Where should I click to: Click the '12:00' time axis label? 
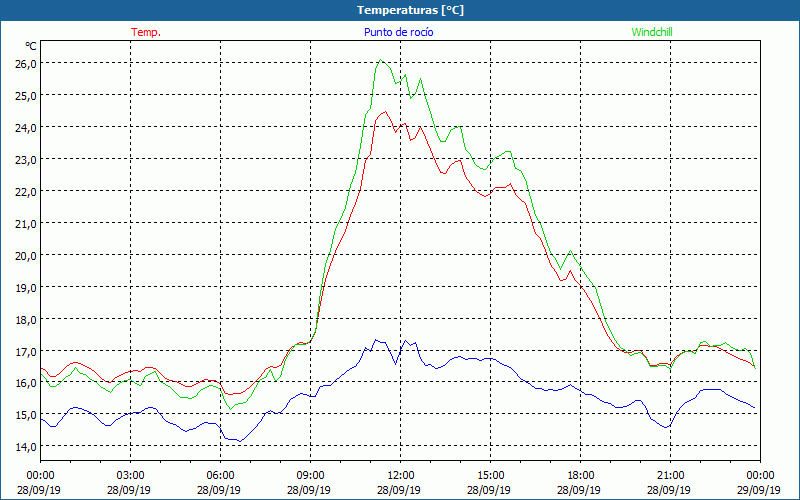click(401, 476)
